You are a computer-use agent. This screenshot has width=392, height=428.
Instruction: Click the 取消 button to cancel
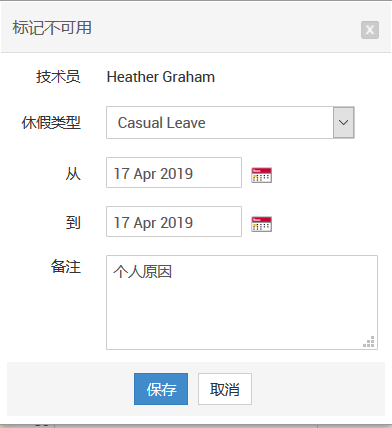(225, 389)
